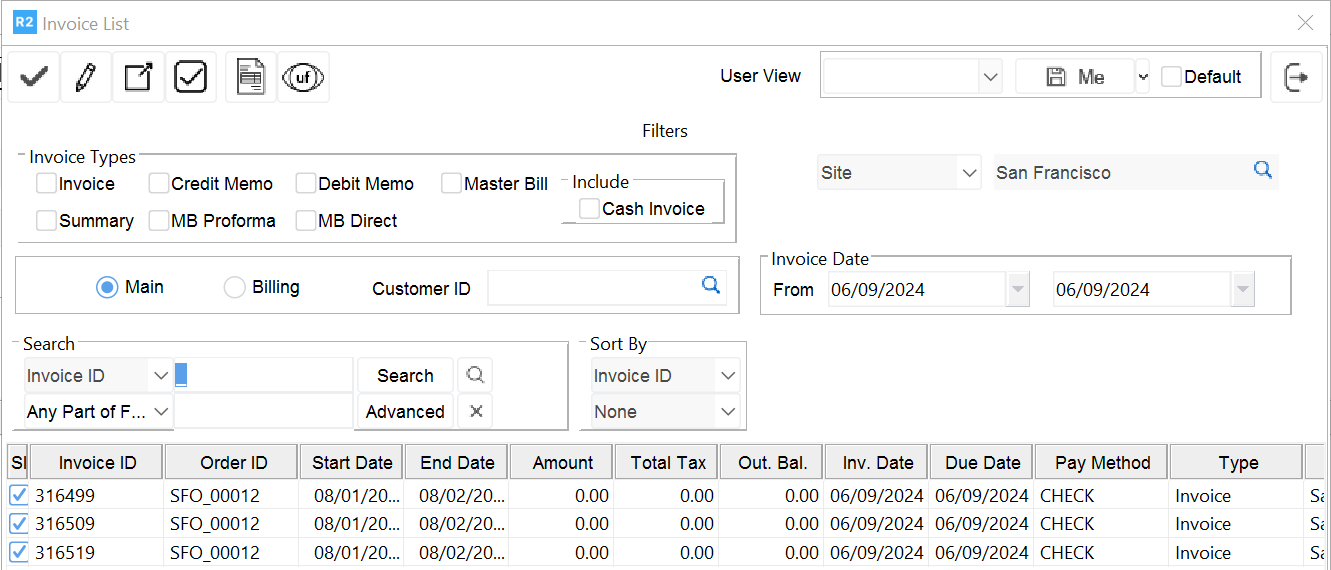Open the Sort By Invoice ID dropdown
Image resolution: width=1331 pixels, height=570 pixels.
point(727,376)
